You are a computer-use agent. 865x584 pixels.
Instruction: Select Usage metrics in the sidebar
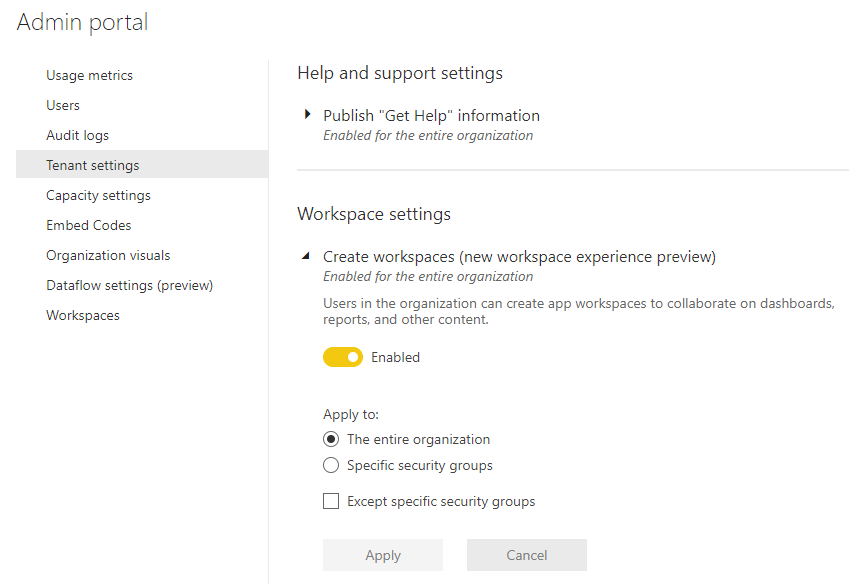click(x=89, y=74)
